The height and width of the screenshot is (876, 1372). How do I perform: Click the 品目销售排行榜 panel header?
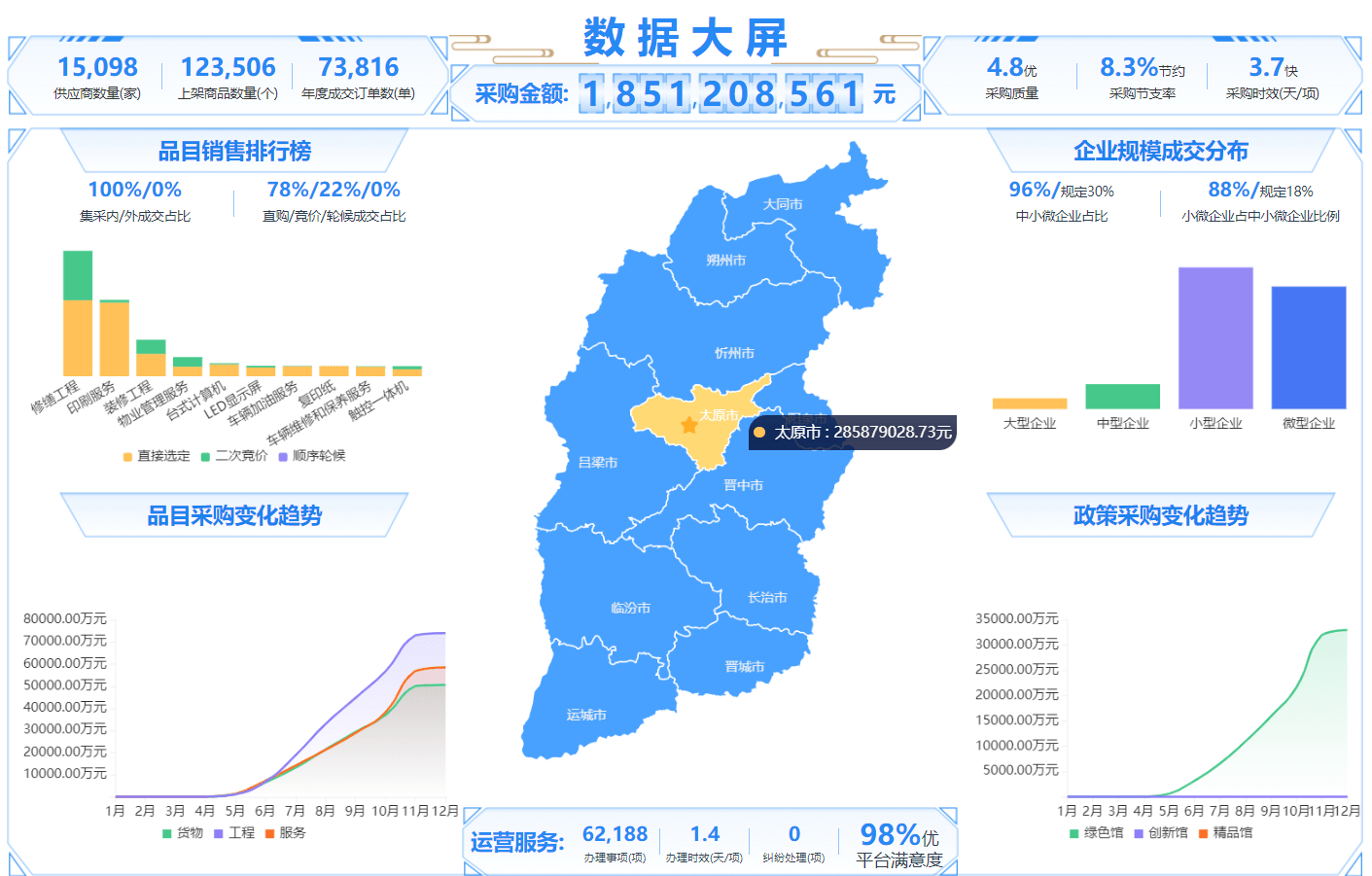point(234,151)
